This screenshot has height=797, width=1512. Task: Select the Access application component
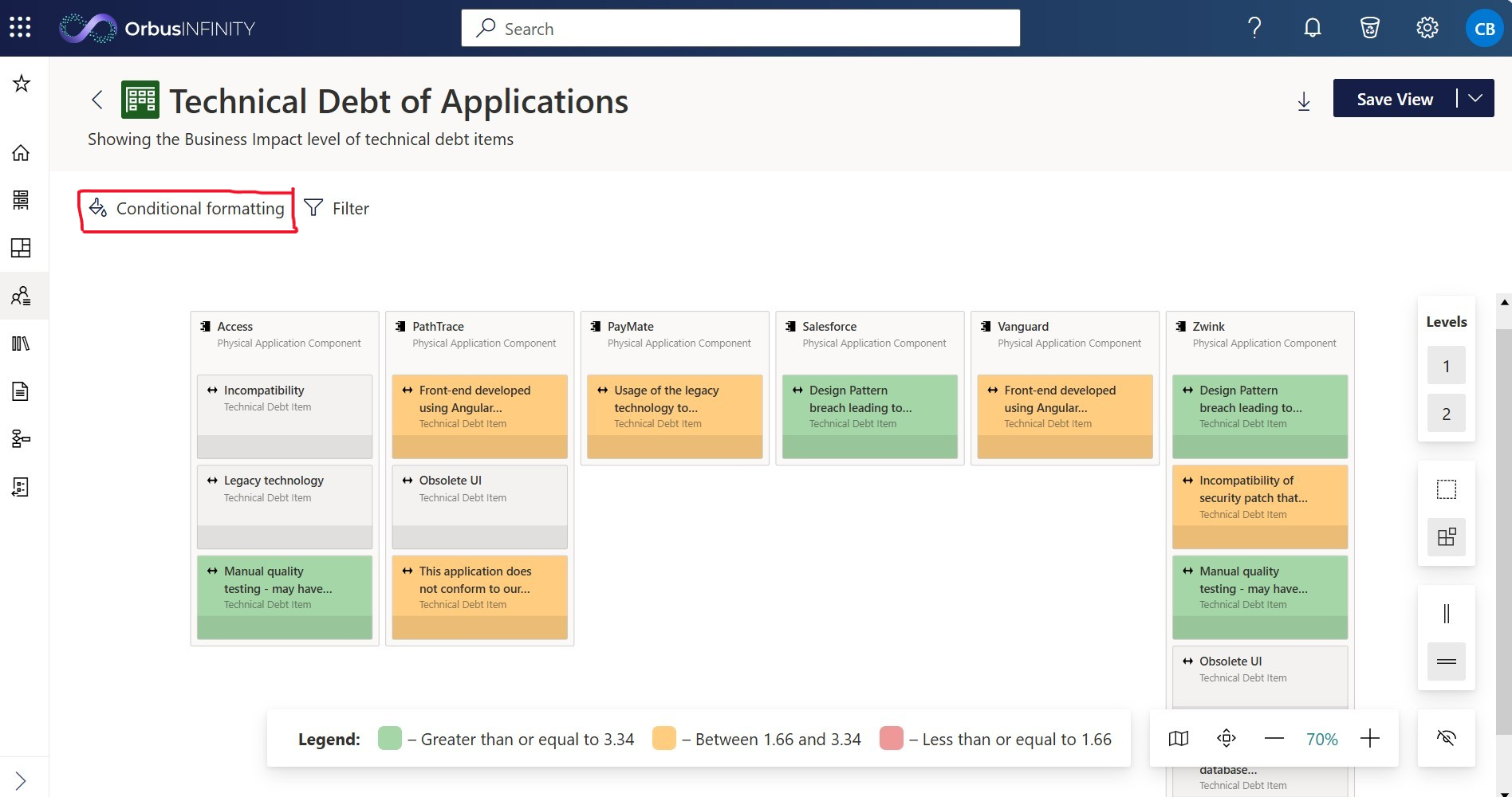point(285,335)
